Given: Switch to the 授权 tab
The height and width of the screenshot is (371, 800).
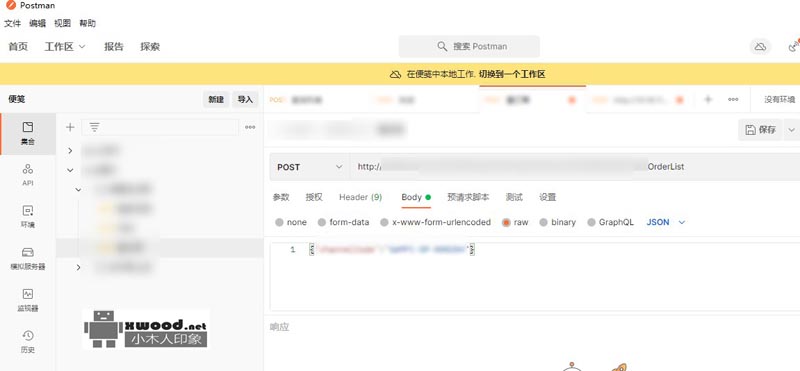Looking at the screenshot, I should (x=314, y=197).
